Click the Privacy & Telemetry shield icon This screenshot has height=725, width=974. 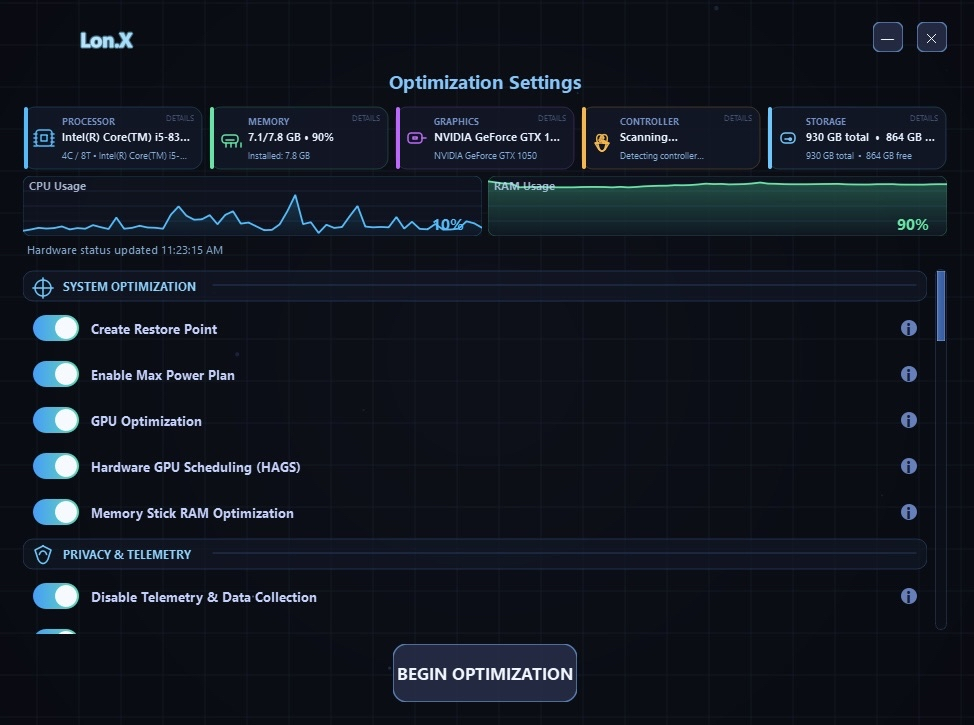point(42,554)
